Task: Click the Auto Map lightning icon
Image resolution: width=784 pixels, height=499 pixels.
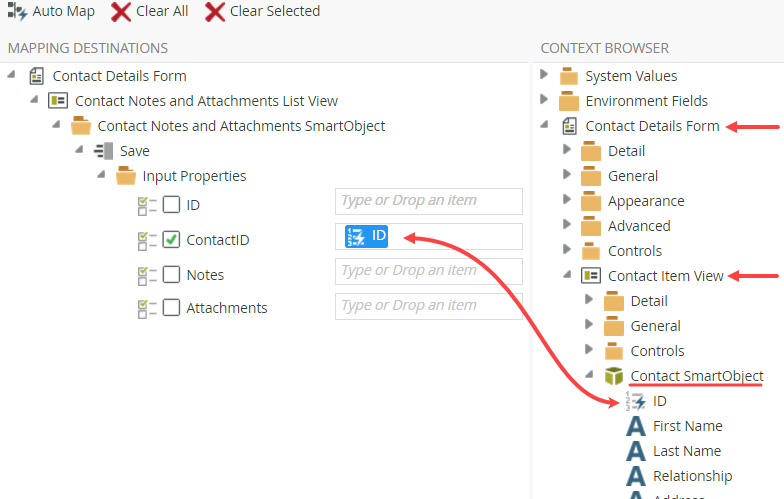Action: [17, 12]
